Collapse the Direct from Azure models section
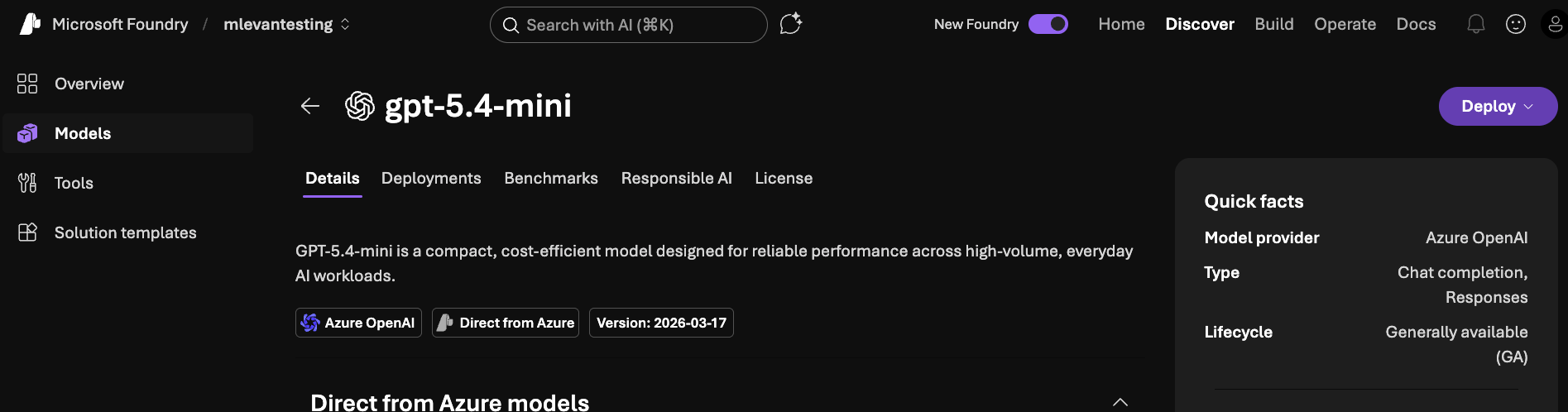Screen dimensions: 1568x412 point(1120,402)
